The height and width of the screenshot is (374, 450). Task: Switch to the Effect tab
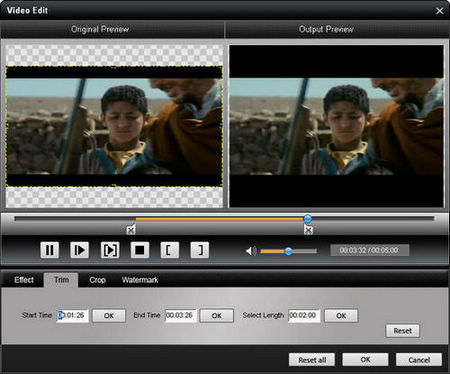pos(24,280)
